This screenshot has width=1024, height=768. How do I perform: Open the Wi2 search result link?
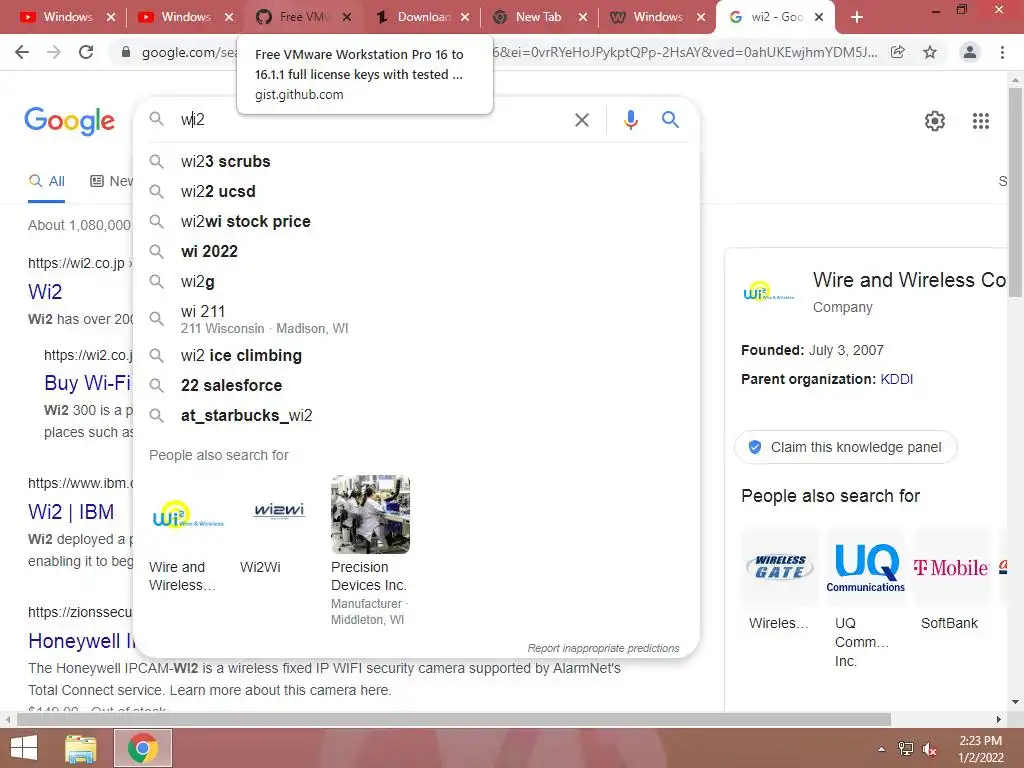(x=45, y=291)
